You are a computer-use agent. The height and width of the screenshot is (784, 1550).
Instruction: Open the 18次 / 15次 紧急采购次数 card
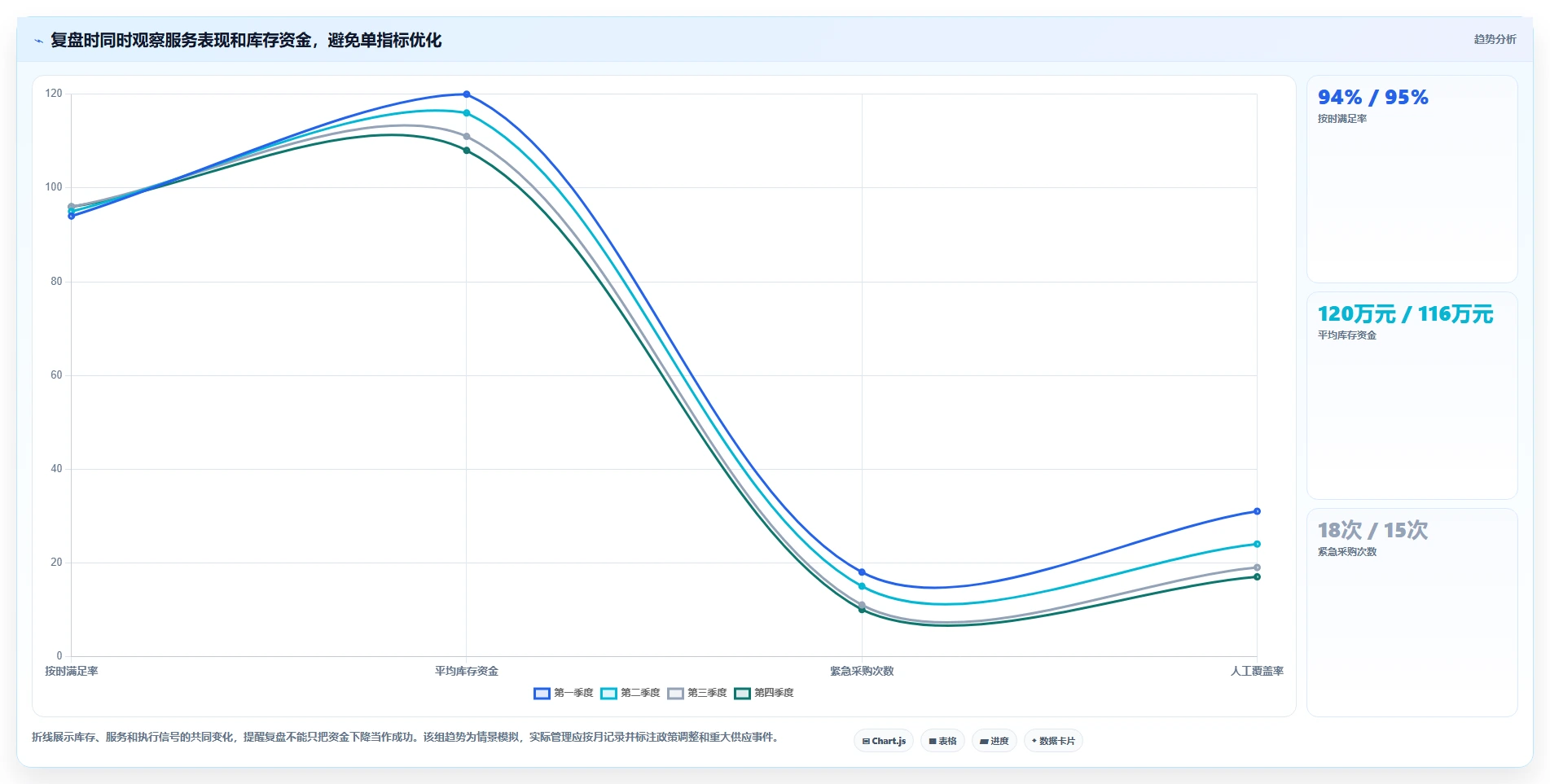click(x=1412, y=612)
